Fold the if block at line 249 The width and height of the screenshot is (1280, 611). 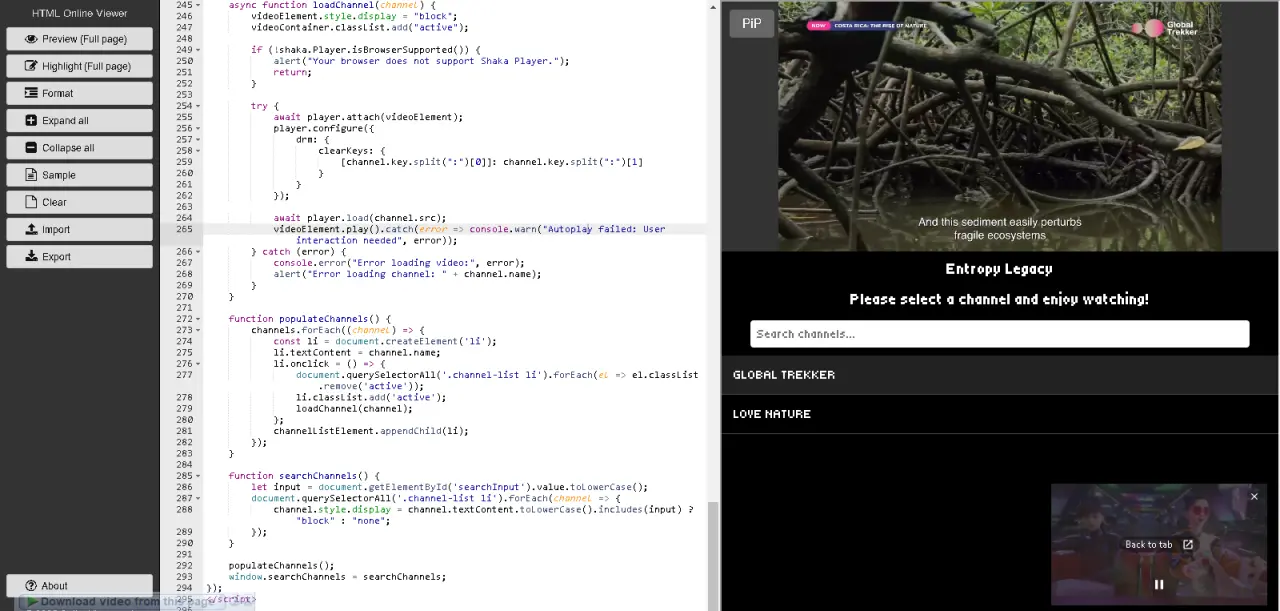click(198, 50)
